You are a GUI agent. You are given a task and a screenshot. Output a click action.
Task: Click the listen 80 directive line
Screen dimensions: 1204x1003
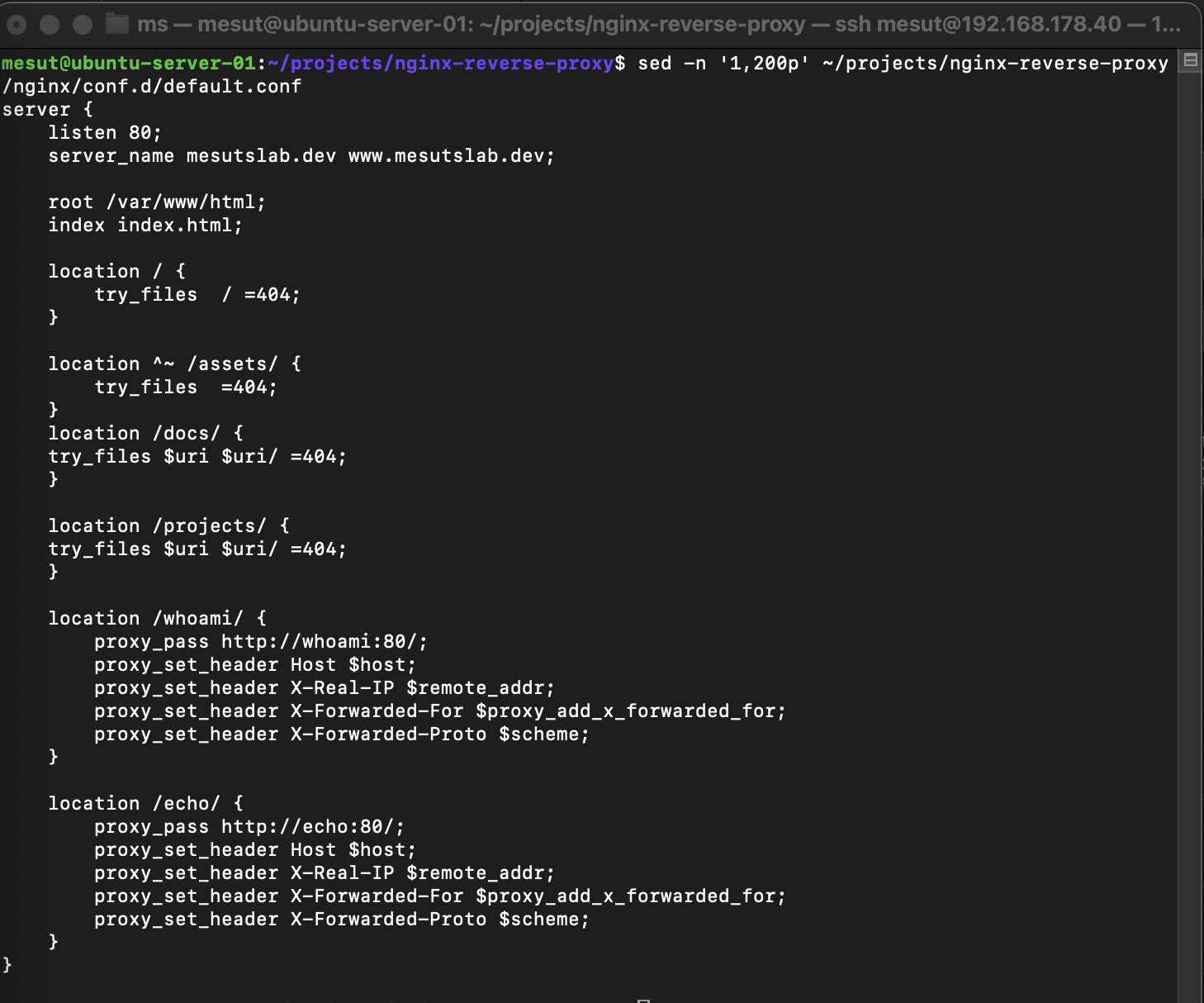(x=105, y=132)
